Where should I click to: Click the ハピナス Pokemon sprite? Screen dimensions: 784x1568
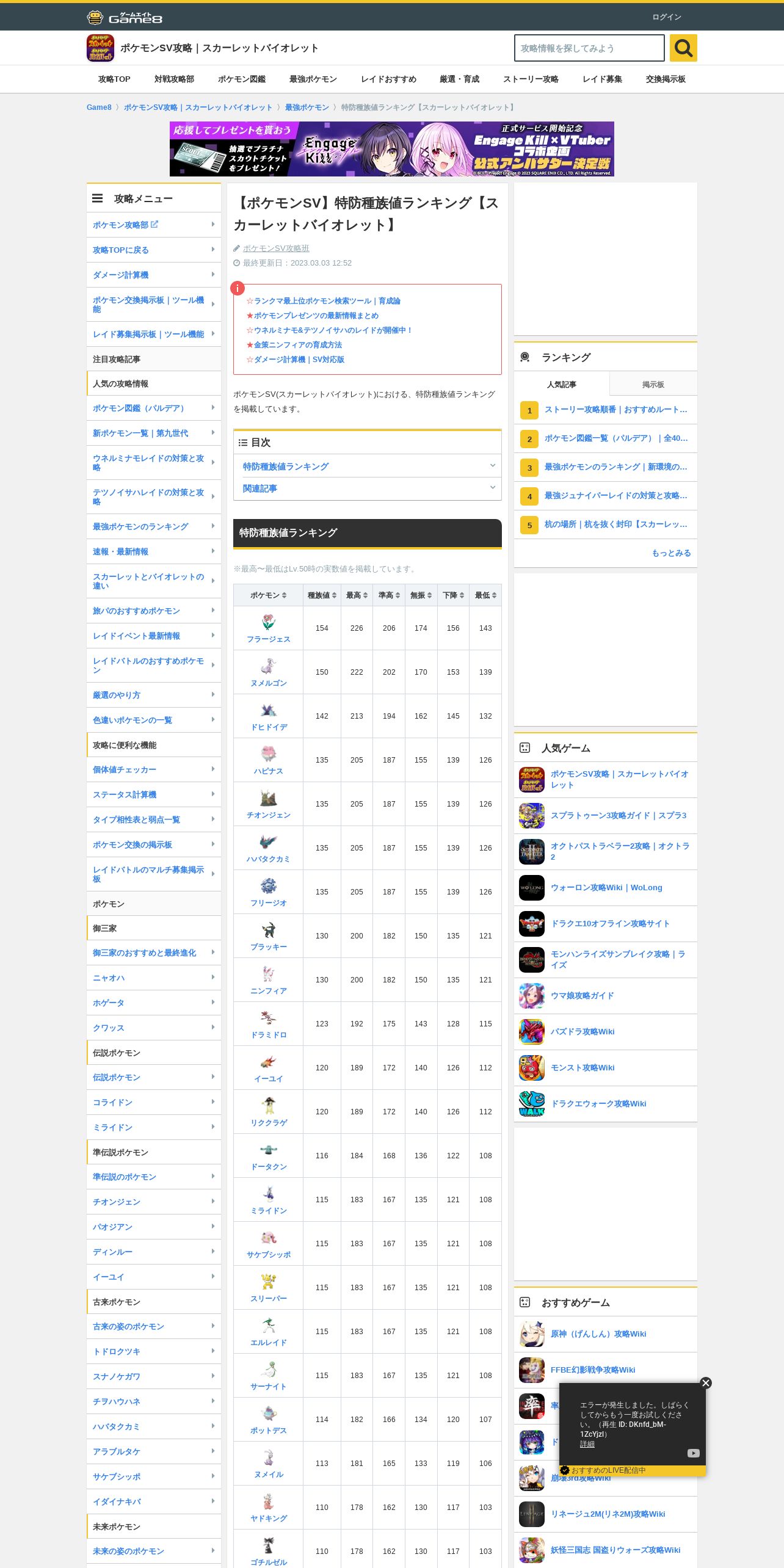point(269,754)
